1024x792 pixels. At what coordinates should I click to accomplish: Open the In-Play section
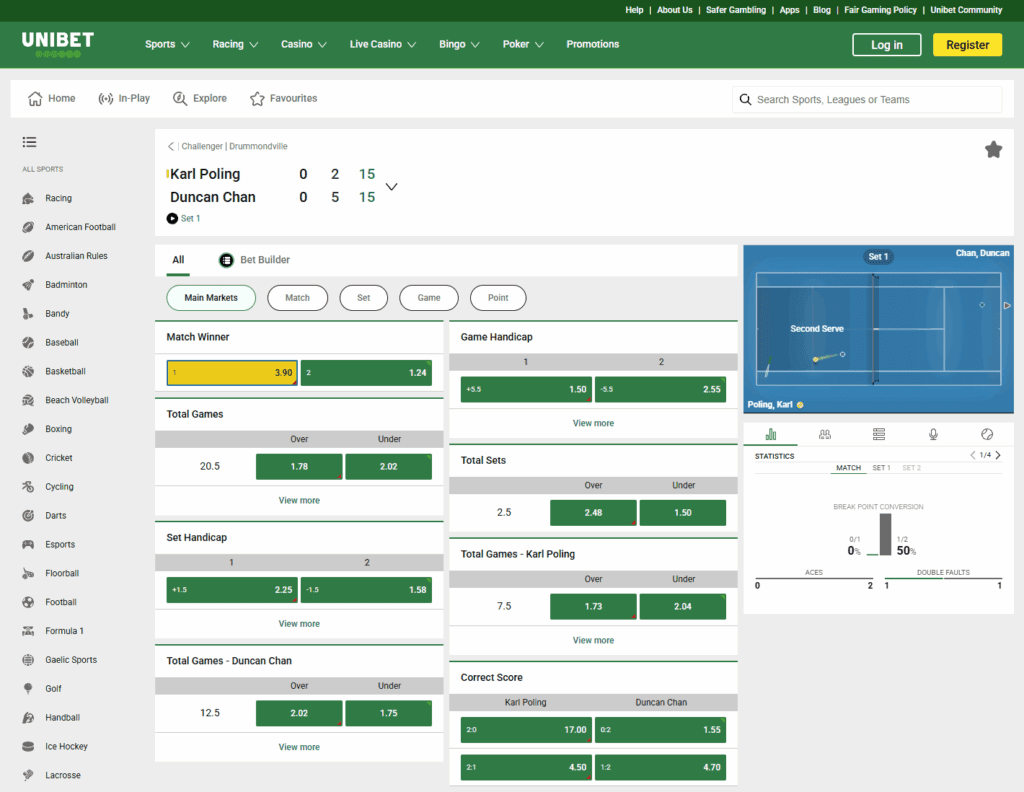(124, 98)
